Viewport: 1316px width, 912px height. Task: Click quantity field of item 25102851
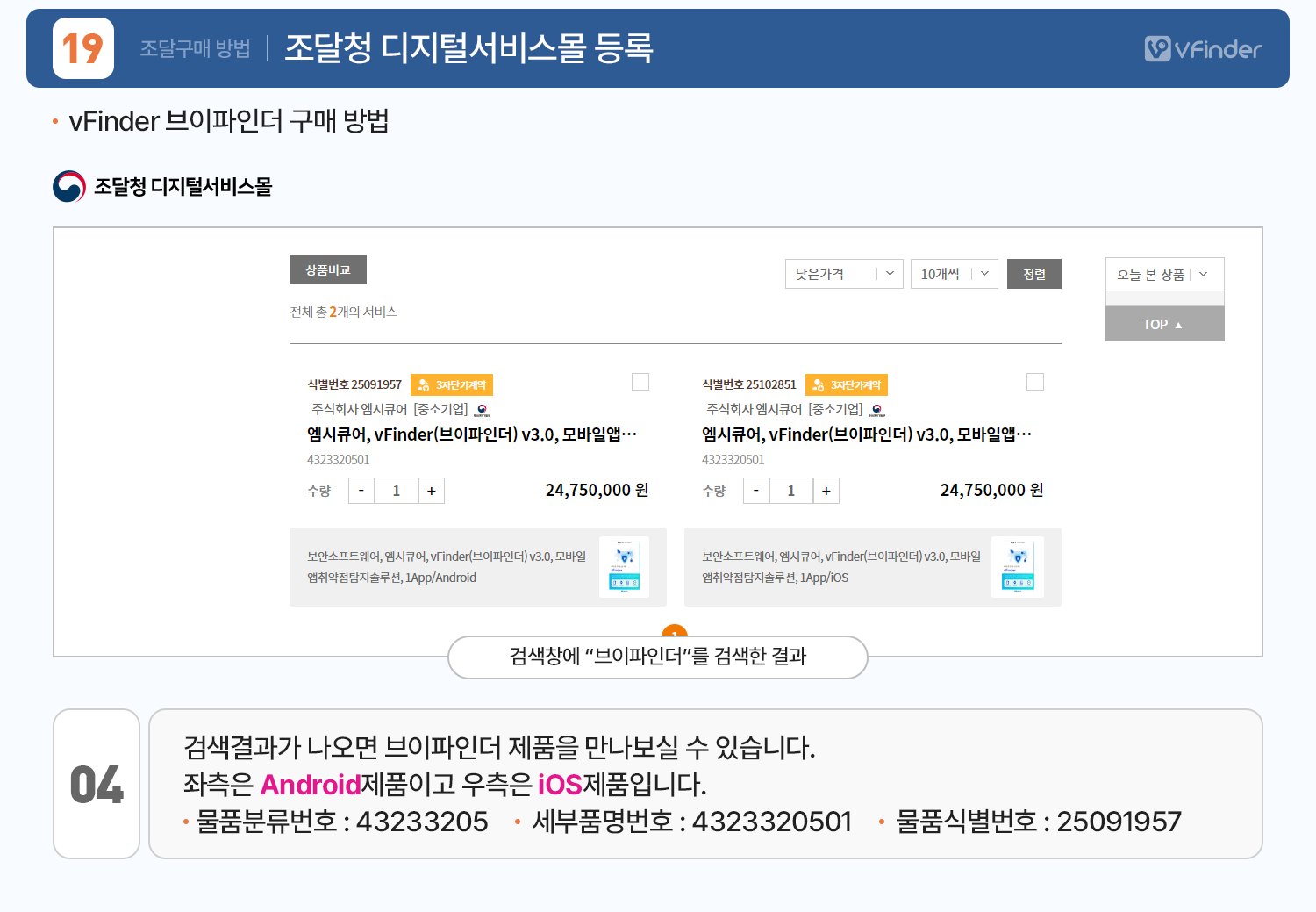coord(791,491)
